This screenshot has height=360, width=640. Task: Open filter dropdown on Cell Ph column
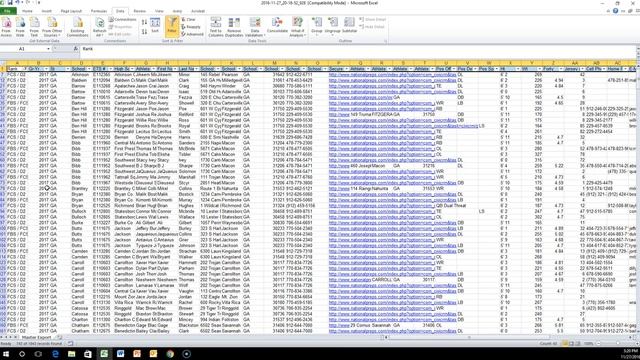(603, 69)
